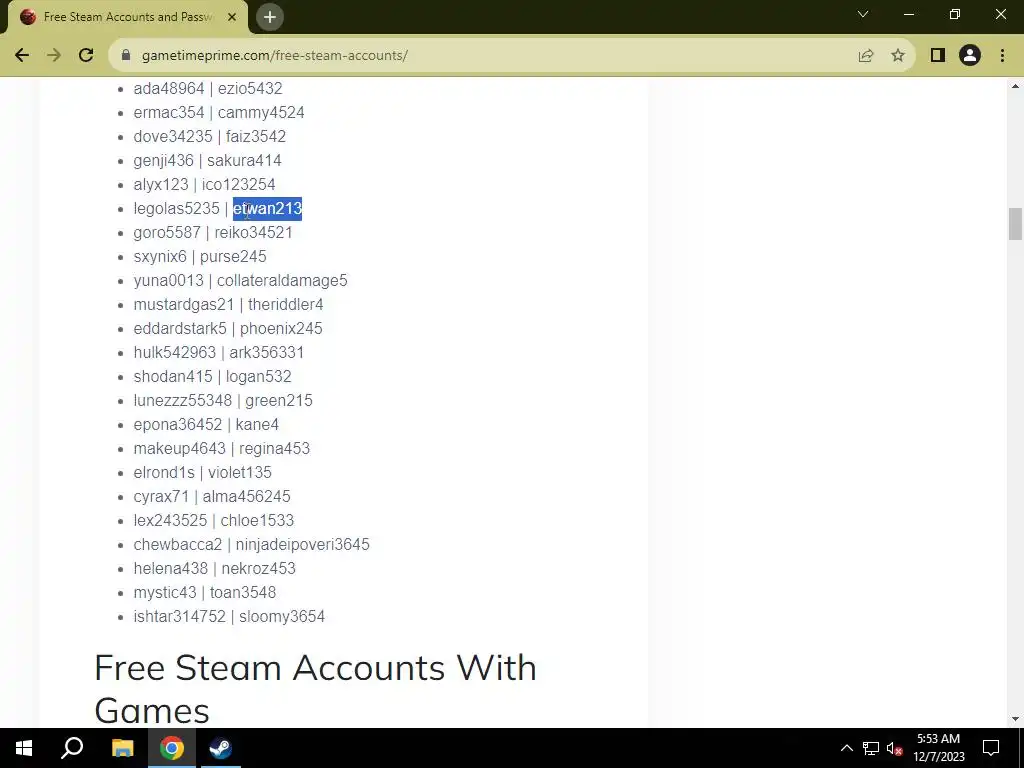Screen dimensions: 1024x768
Task: Open a new tab with plus button
Action: tap(270, 17)
